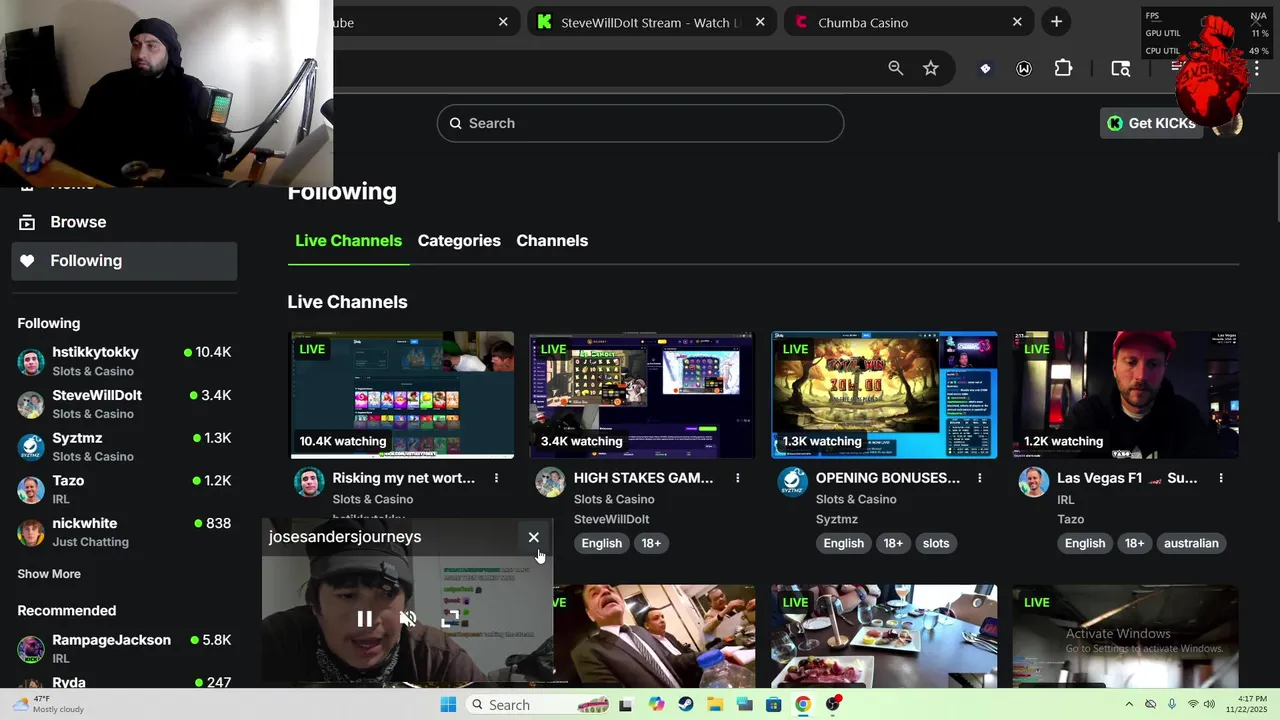Open the stream thumbnail with 3.4K watching
1280x720 pixels.
641,395
